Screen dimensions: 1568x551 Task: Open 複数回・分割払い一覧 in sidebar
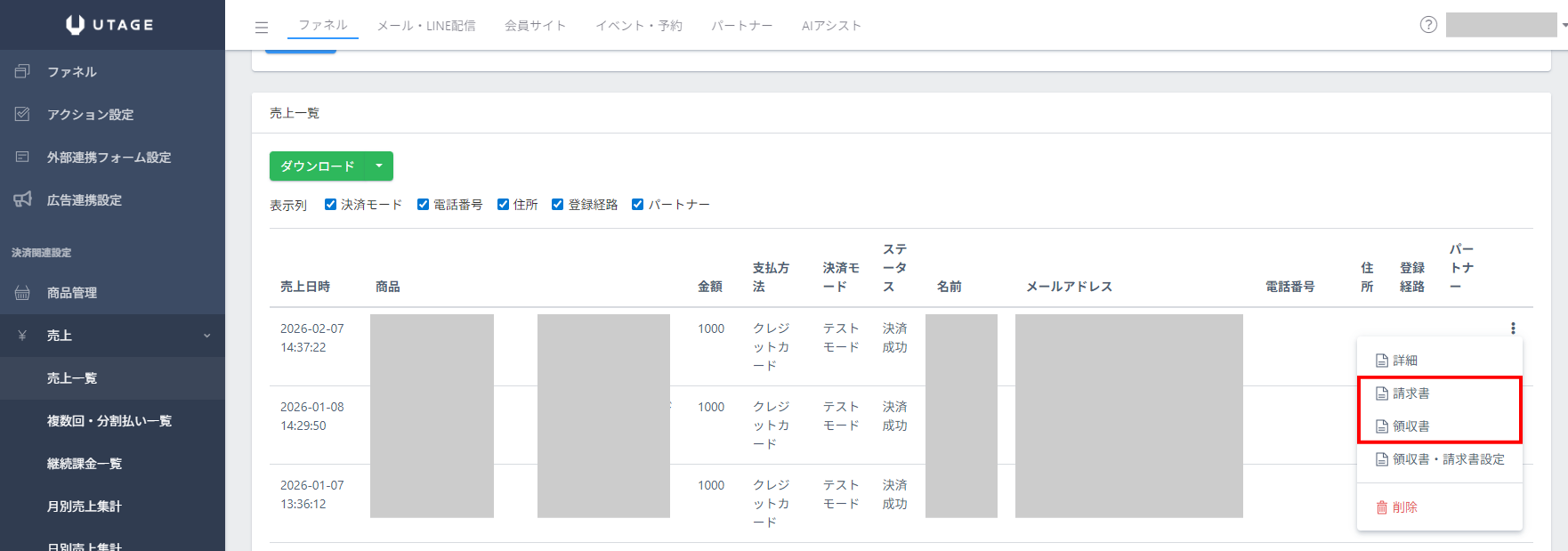point(109,421)
